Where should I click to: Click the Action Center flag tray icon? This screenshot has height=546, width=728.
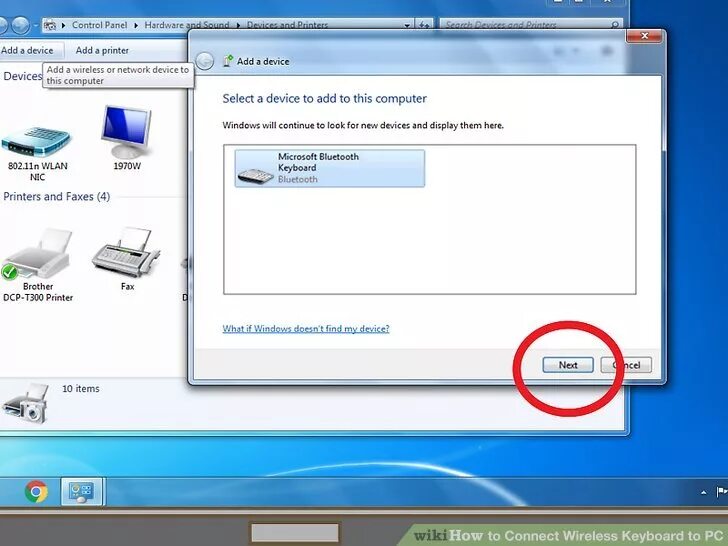pyautogui.click(x=722, y=491)
